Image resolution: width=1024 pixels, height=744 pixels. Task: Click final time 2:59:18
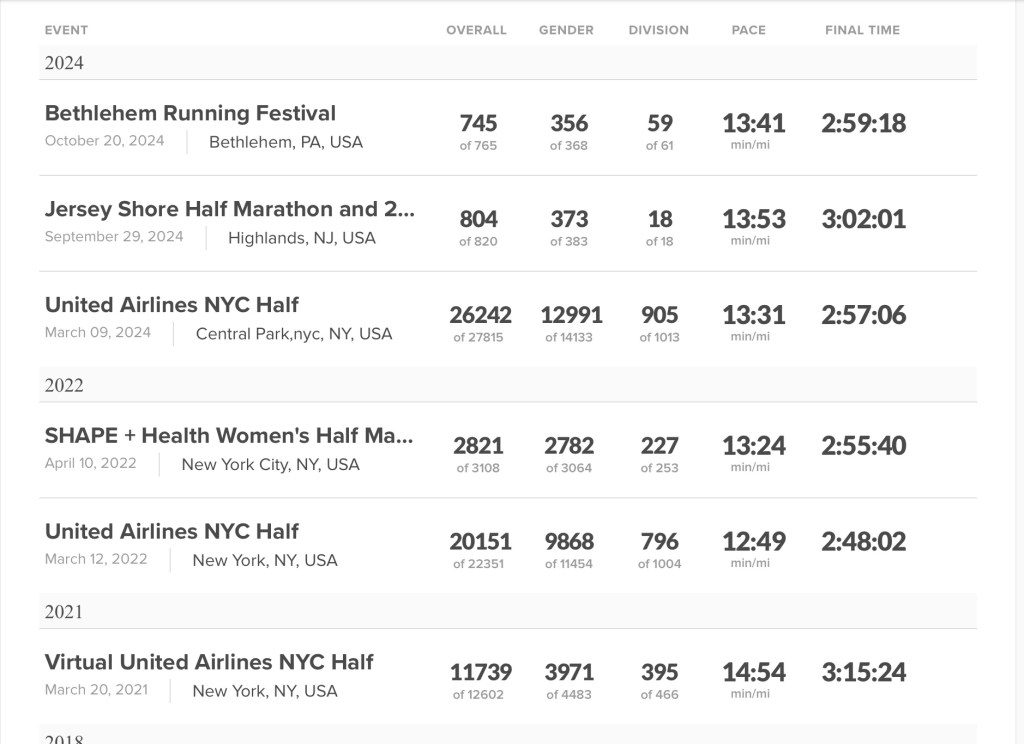point(863,124)
